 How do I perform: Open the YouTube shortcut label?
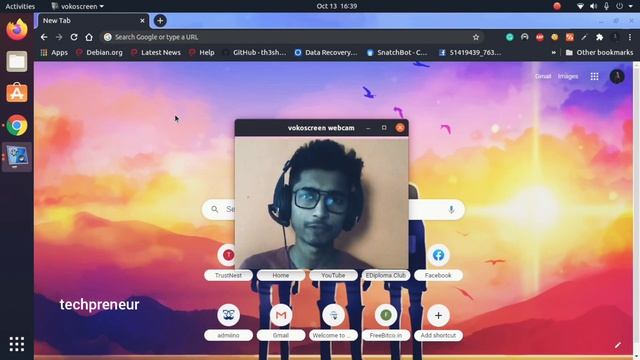[333, 276]
